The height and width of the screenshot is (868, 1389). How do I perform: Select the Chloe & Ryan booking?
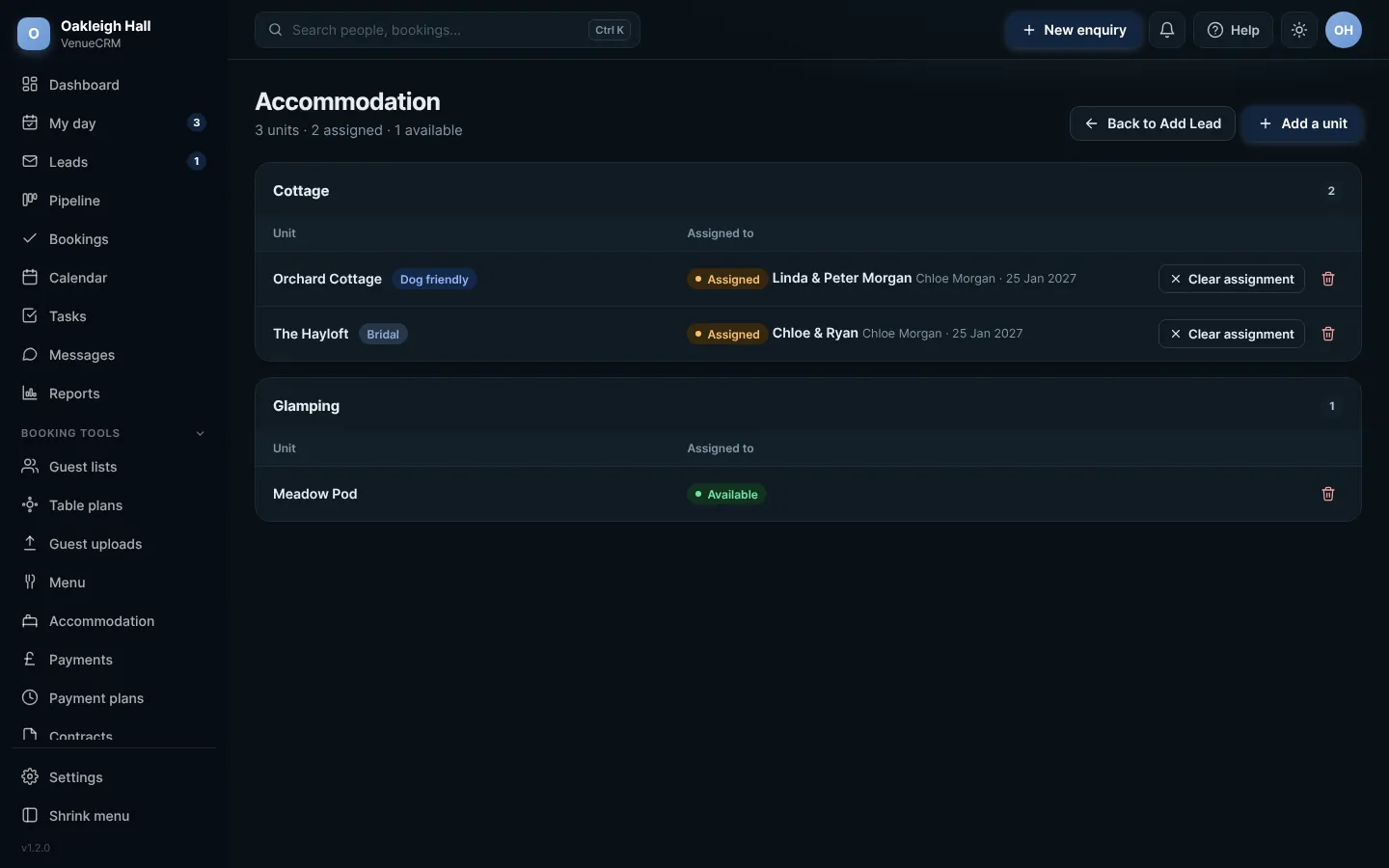point(815,333)
